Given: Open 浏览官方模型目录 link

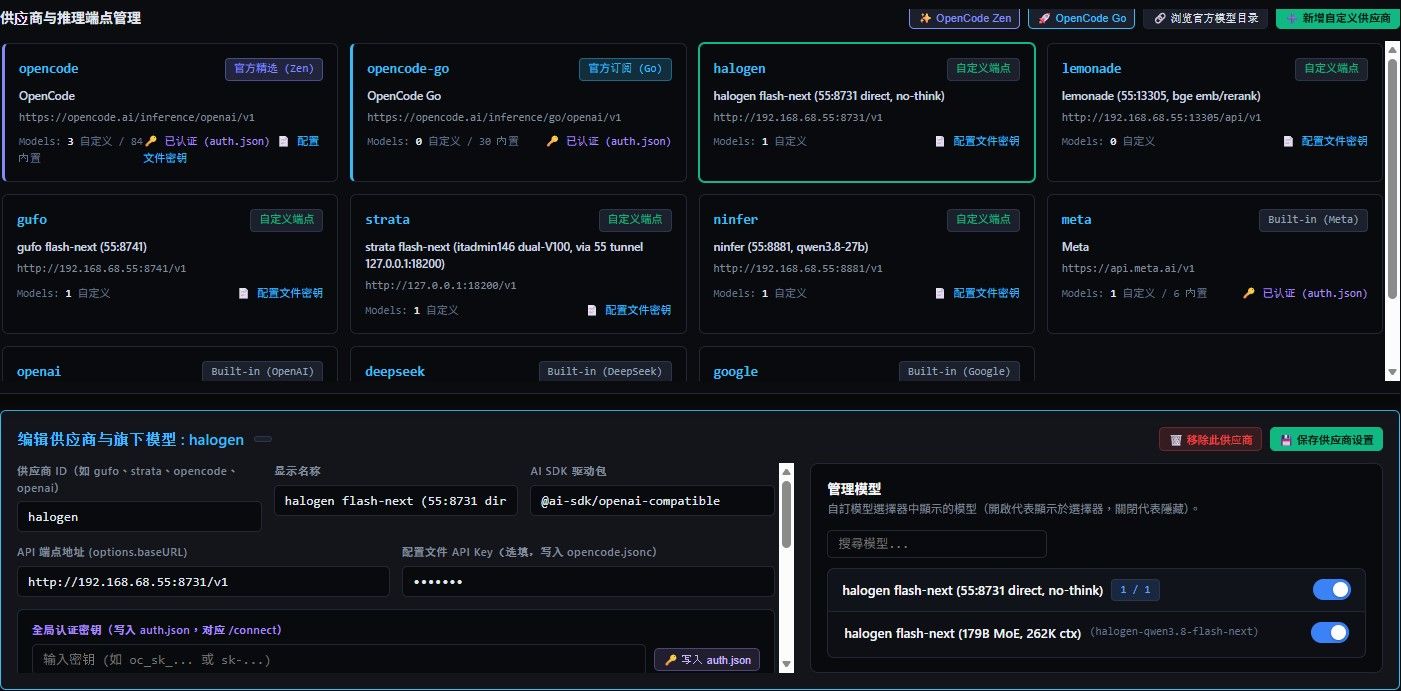Looking at the screenshot, I should 1206,18.
